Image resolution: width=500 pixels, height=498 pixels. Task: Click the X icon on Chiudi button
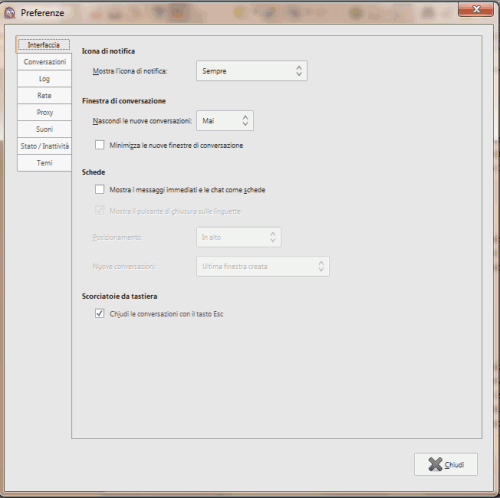(435, 464)
